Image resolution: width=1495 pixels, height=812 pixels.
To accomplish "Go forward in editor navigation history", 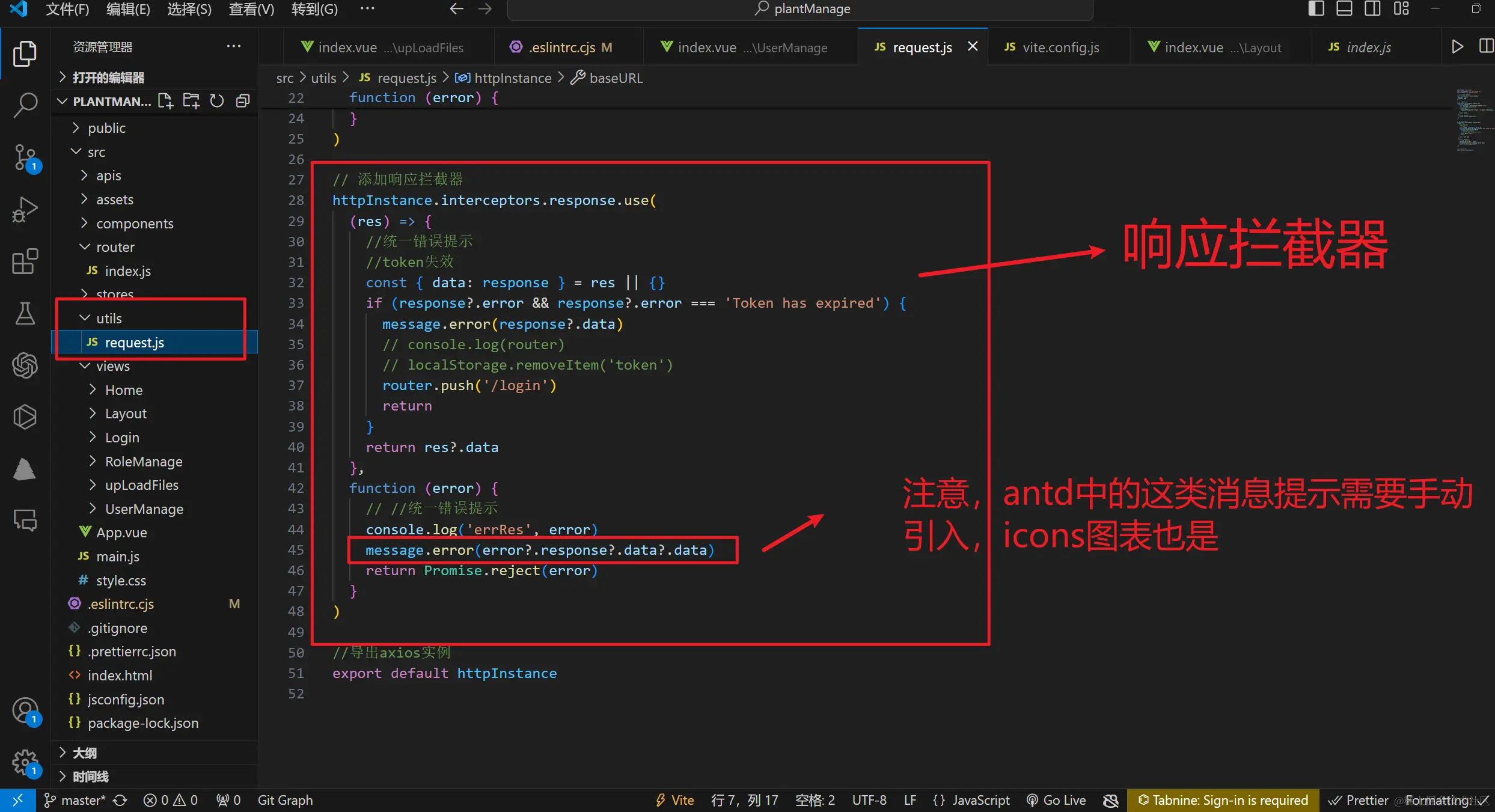I will pyautogui.click(x=485, y=9).
